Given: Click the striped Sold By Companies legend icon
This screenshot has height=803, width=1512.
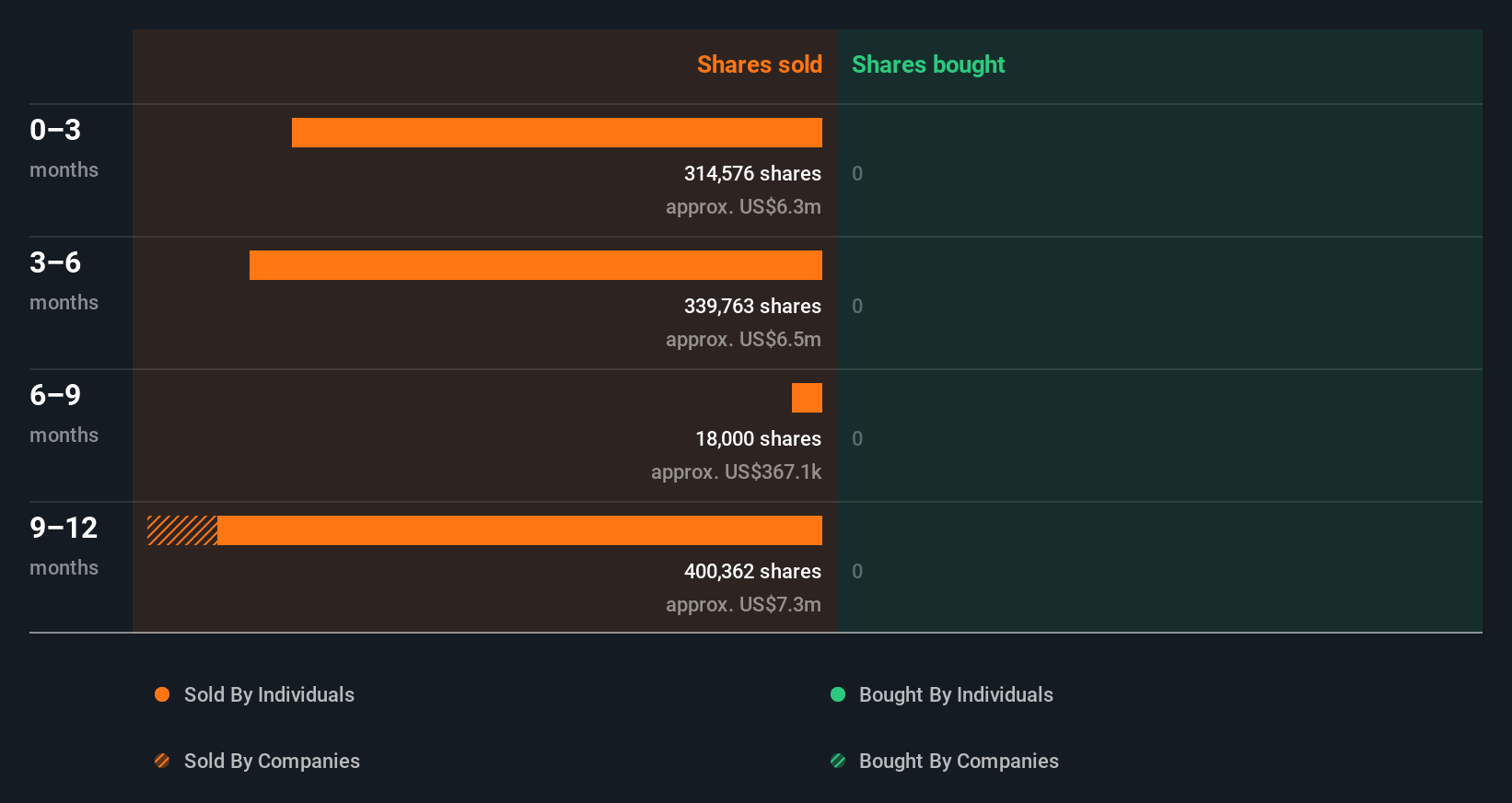Looking at the screenshot, I should point(162,761).
